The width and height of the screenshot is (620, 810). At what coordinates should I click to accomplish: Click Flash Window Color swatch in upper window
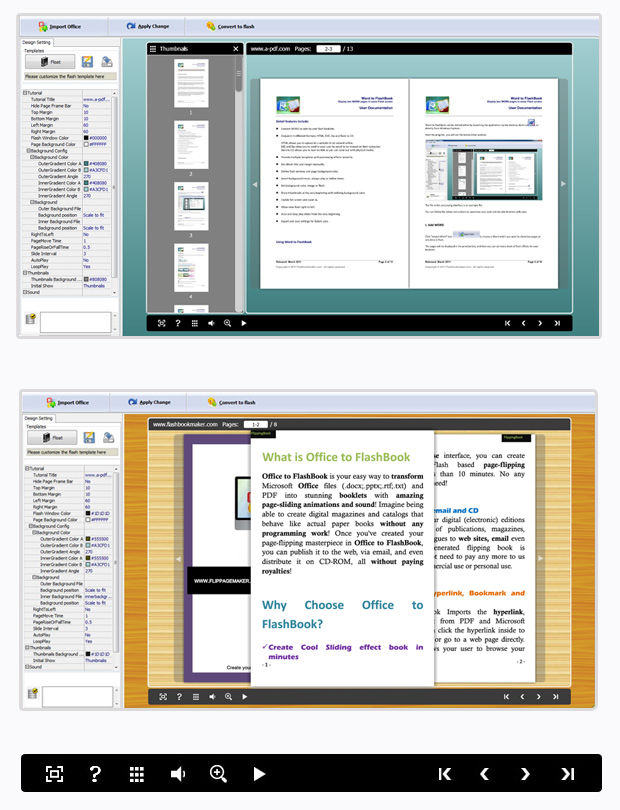tap(86, 138)
